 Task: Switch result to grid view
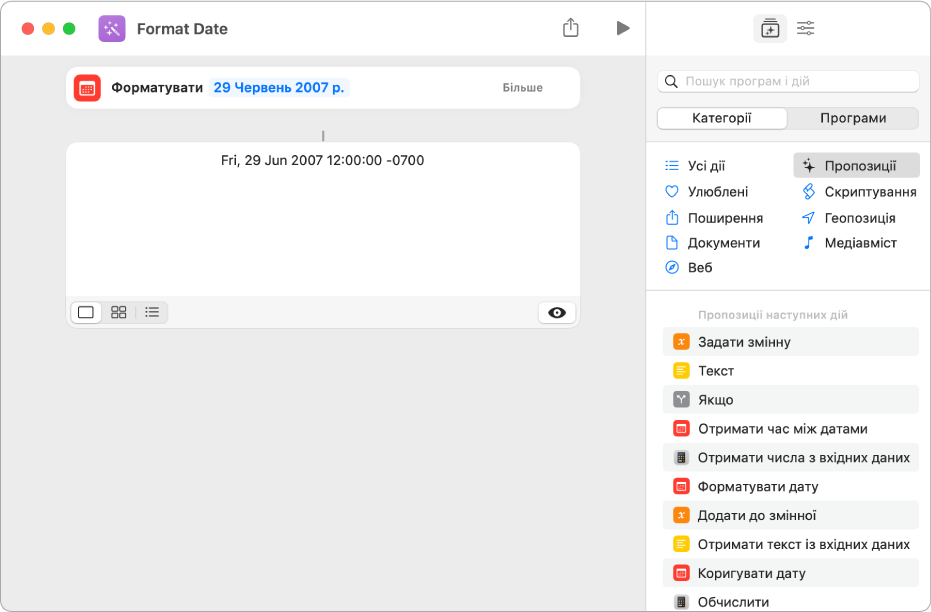[x=119, y=313]
